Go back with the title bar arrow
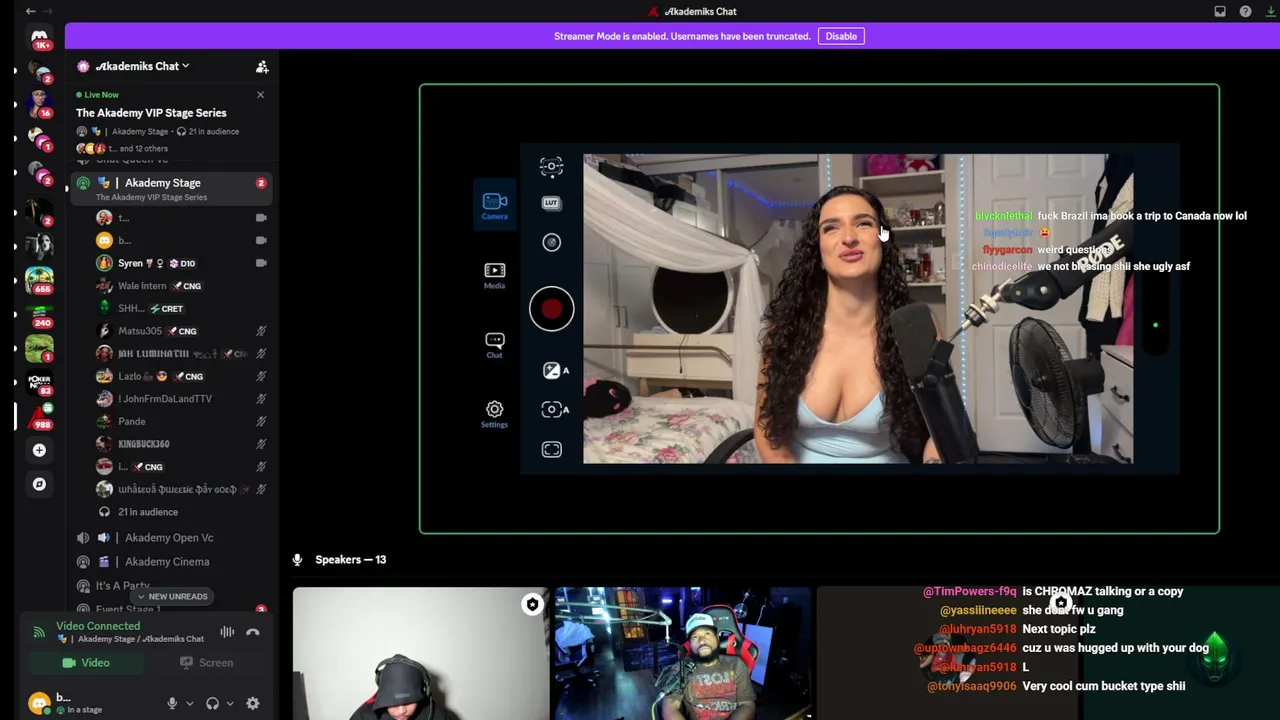Screen dimensions: 1280x720 pyautogui.click(x=31, y=11)
